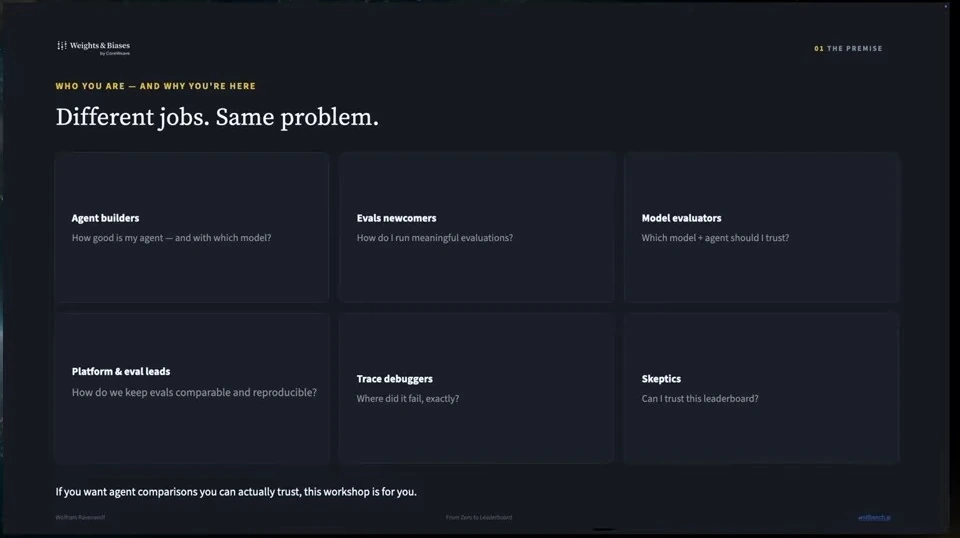The width and height of the screenshot is (960, 538).
Task: Select the Skeptics card title
Action: click(x=661, y=379)
